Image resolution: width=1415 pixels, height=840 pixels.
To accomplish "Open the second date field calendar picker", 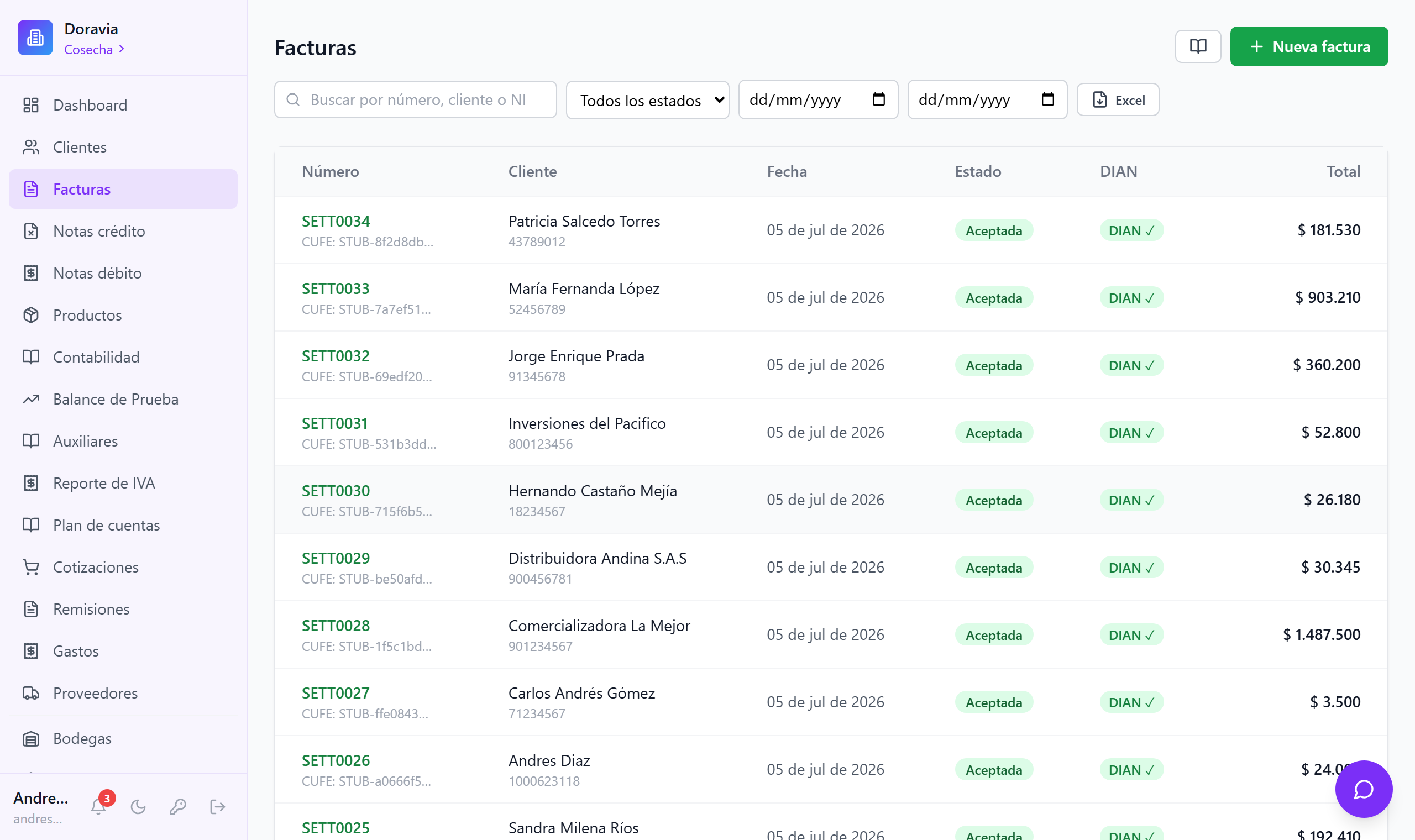I will click(x=1047, y=99).
